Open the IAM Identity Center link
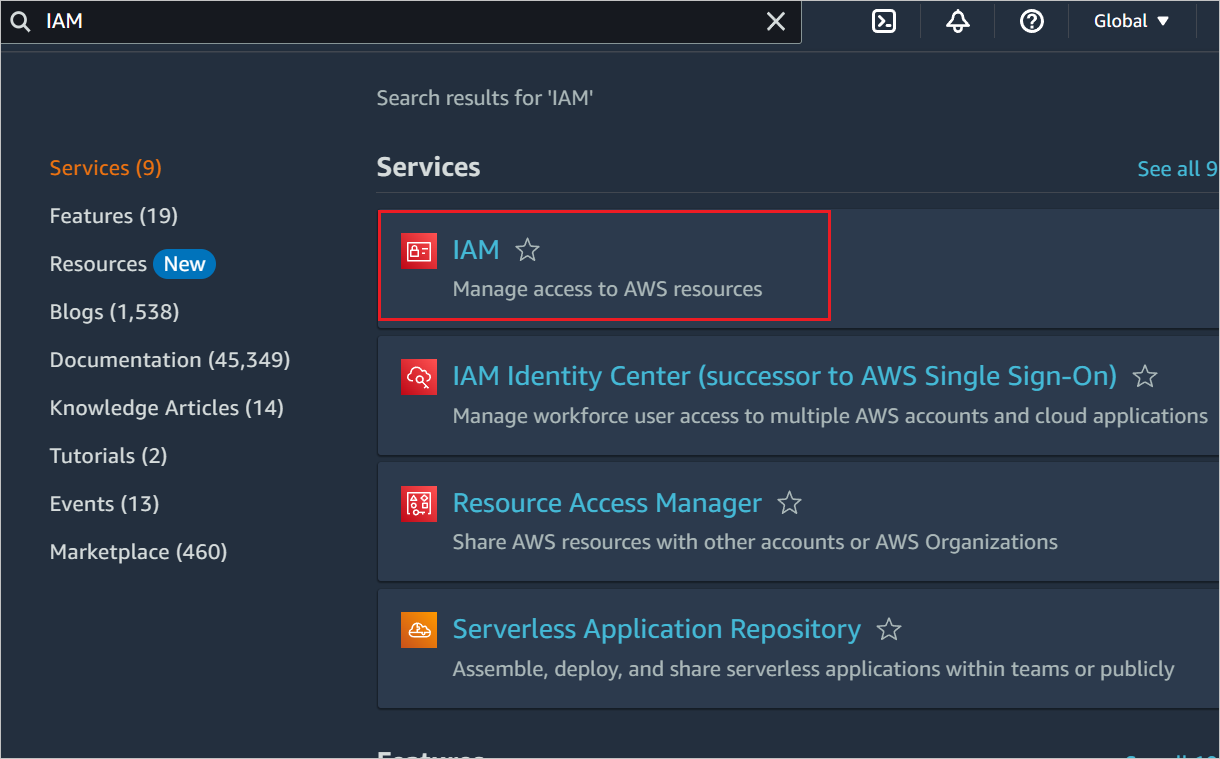Image resolution: width=1220 pixels, height=759 pixels. point(785,376)
